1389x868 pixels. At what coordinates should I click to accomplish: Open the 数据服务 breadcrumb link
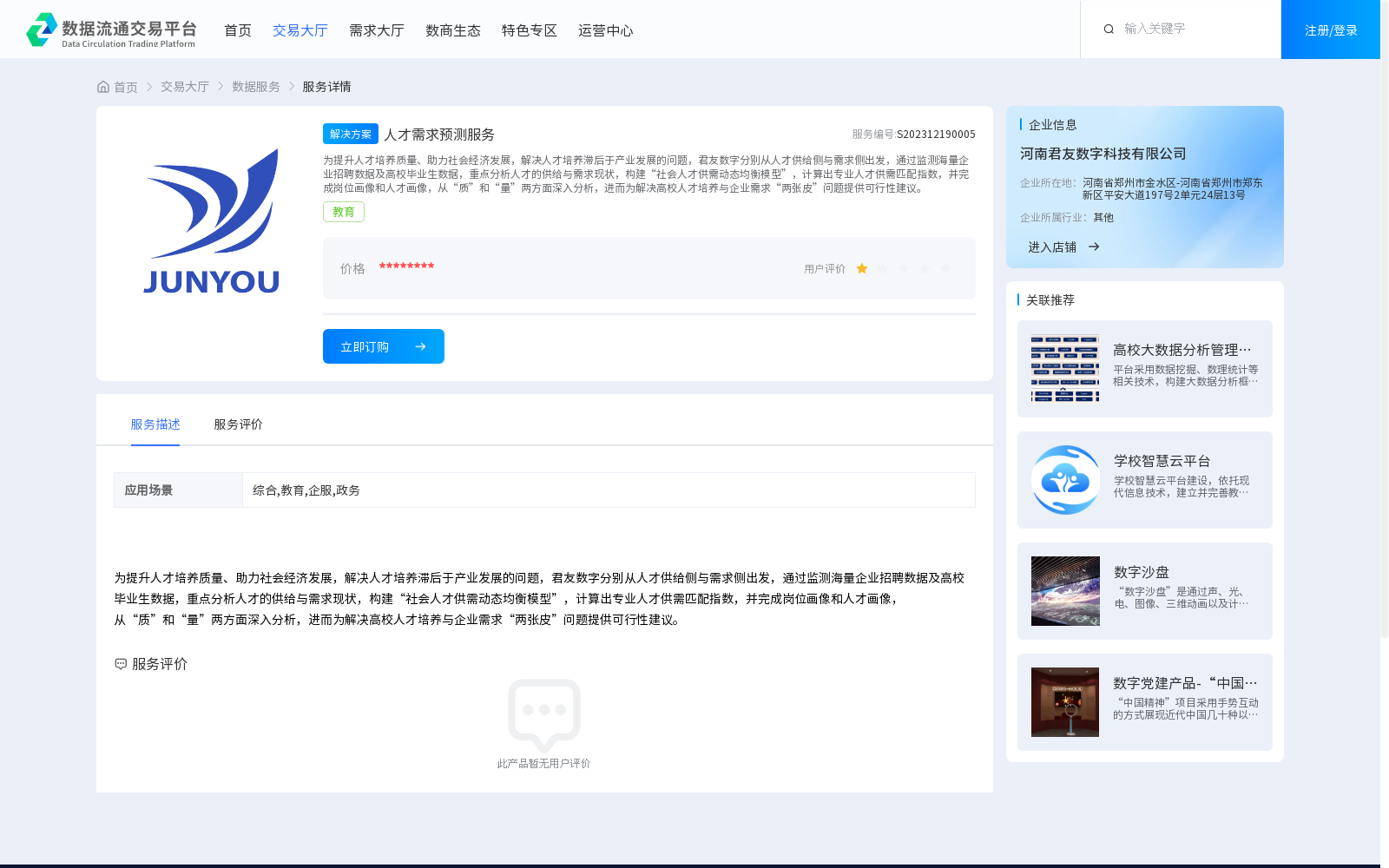tap(253, 86)
